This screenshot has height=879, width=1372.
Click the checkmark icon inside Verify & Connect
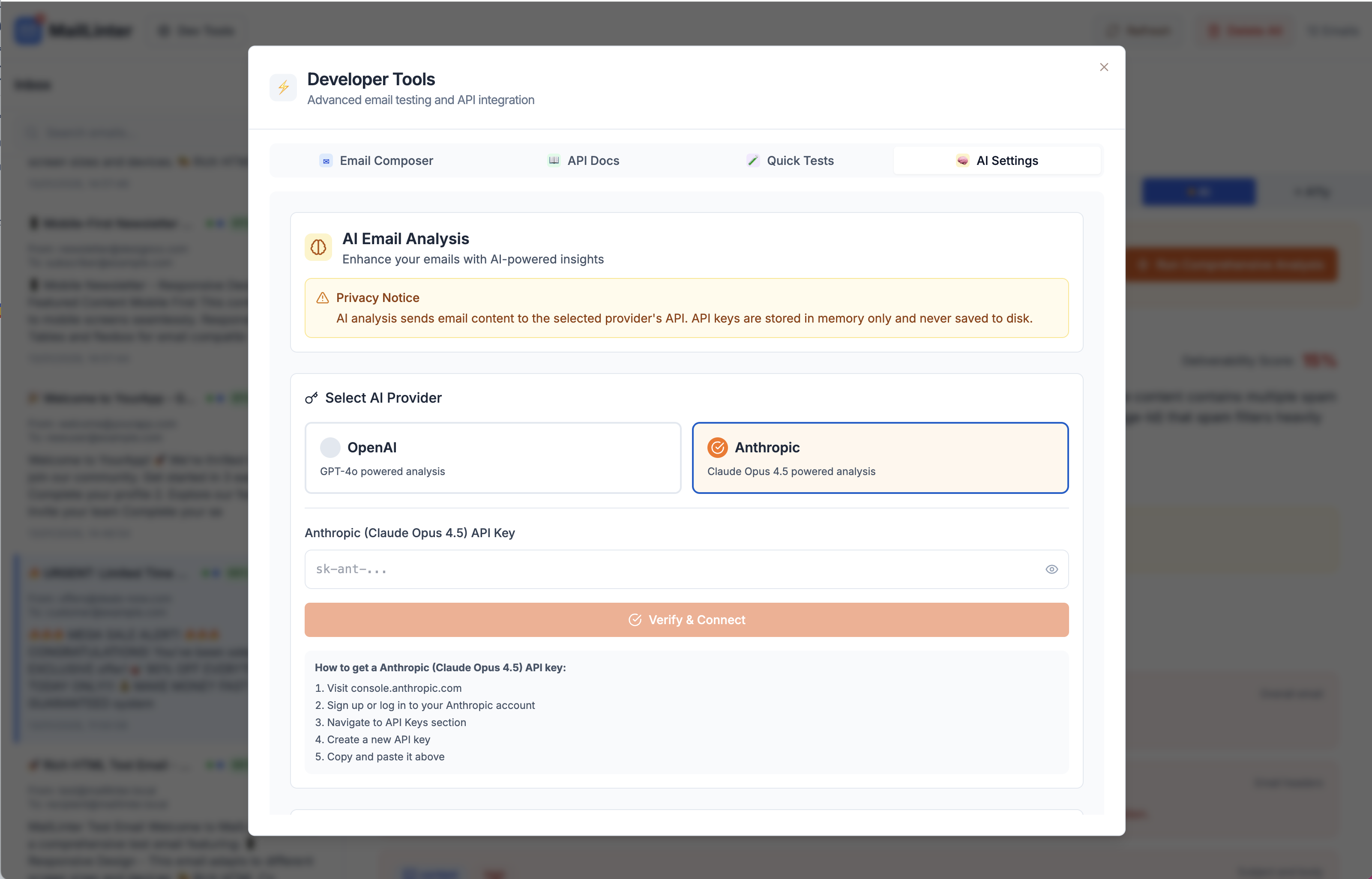coord(635,620)
